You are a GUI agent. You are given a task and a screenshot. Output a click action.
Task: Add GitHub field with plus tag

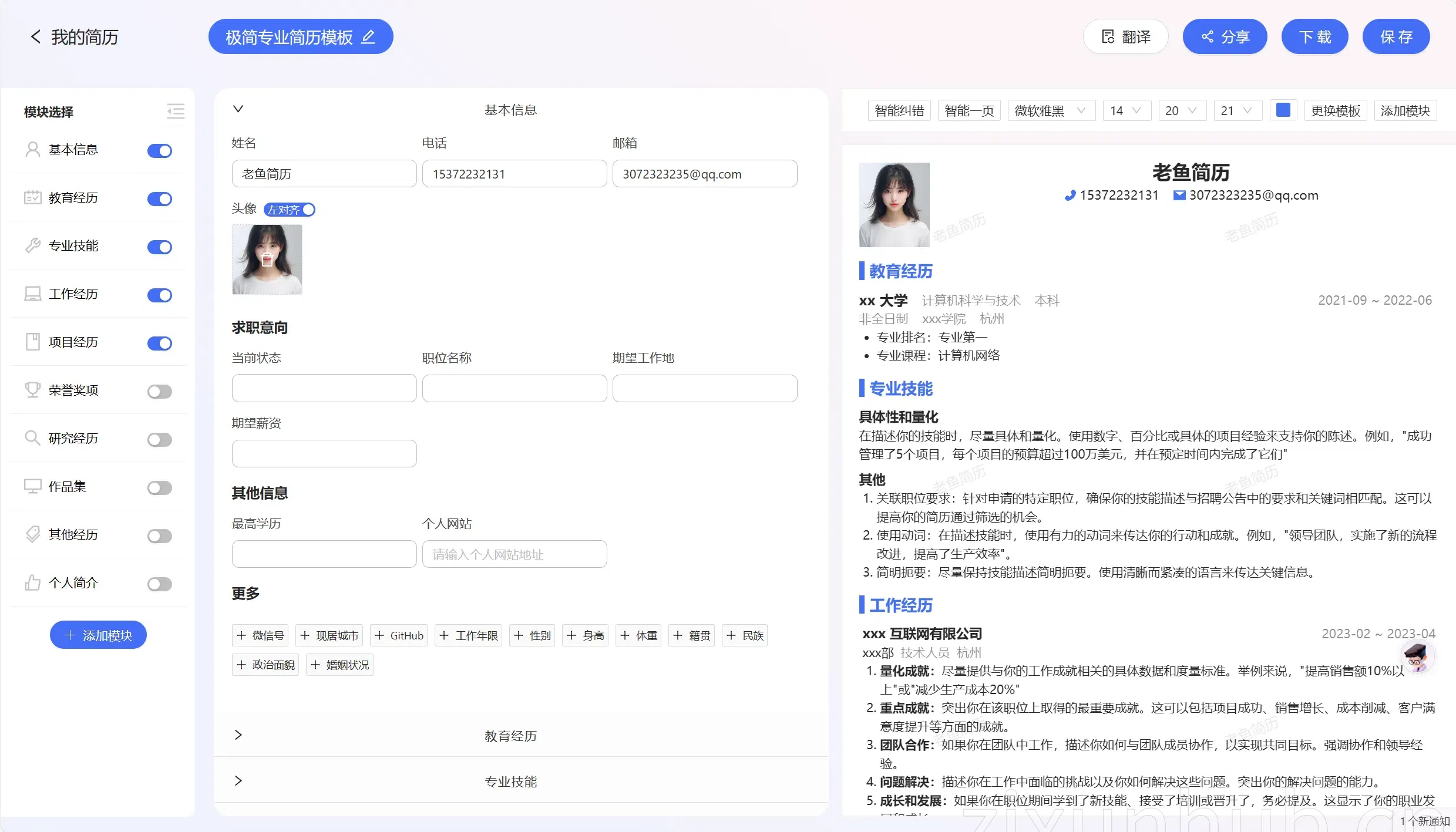click(x=399, y=636)
